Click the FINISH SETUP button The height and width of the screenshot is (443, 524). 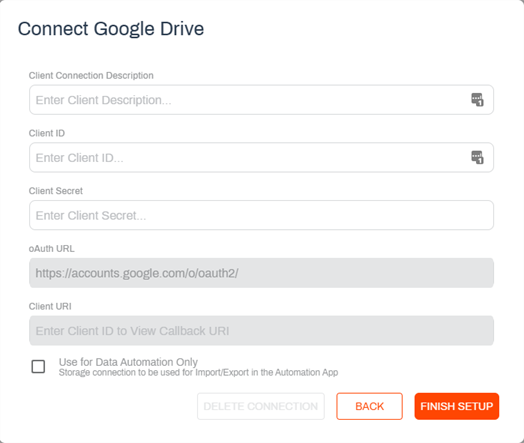click(x=456, y=406)
